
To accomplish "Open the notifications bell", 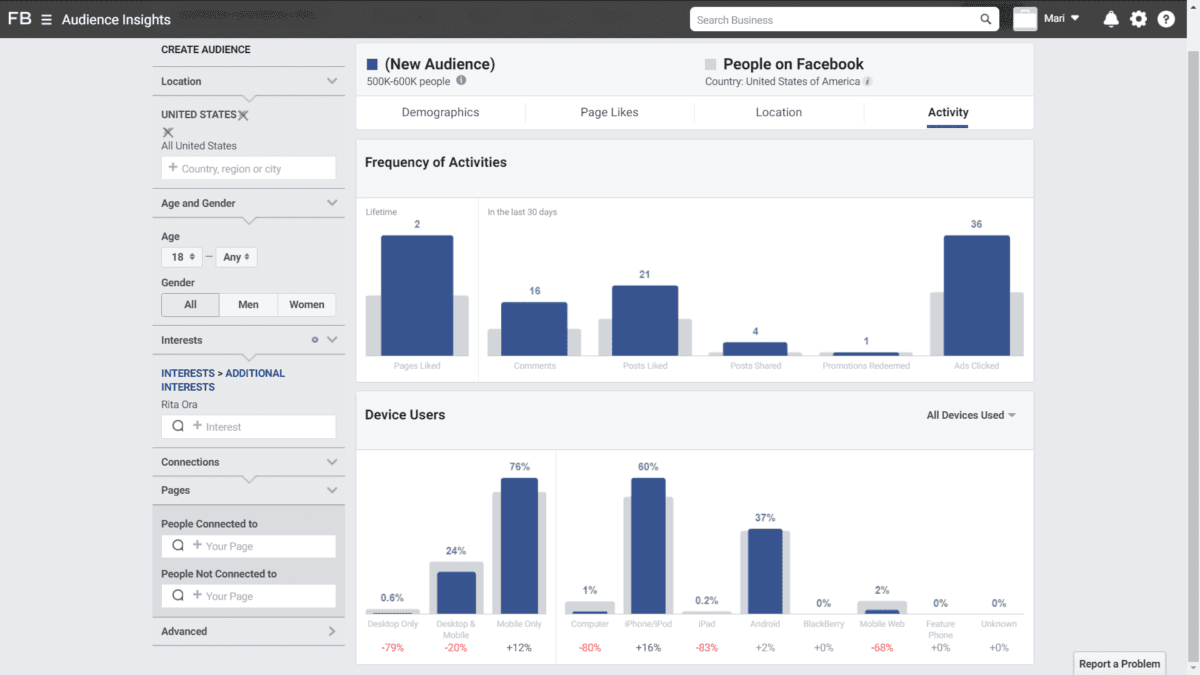I will (x=1111, y=19).
